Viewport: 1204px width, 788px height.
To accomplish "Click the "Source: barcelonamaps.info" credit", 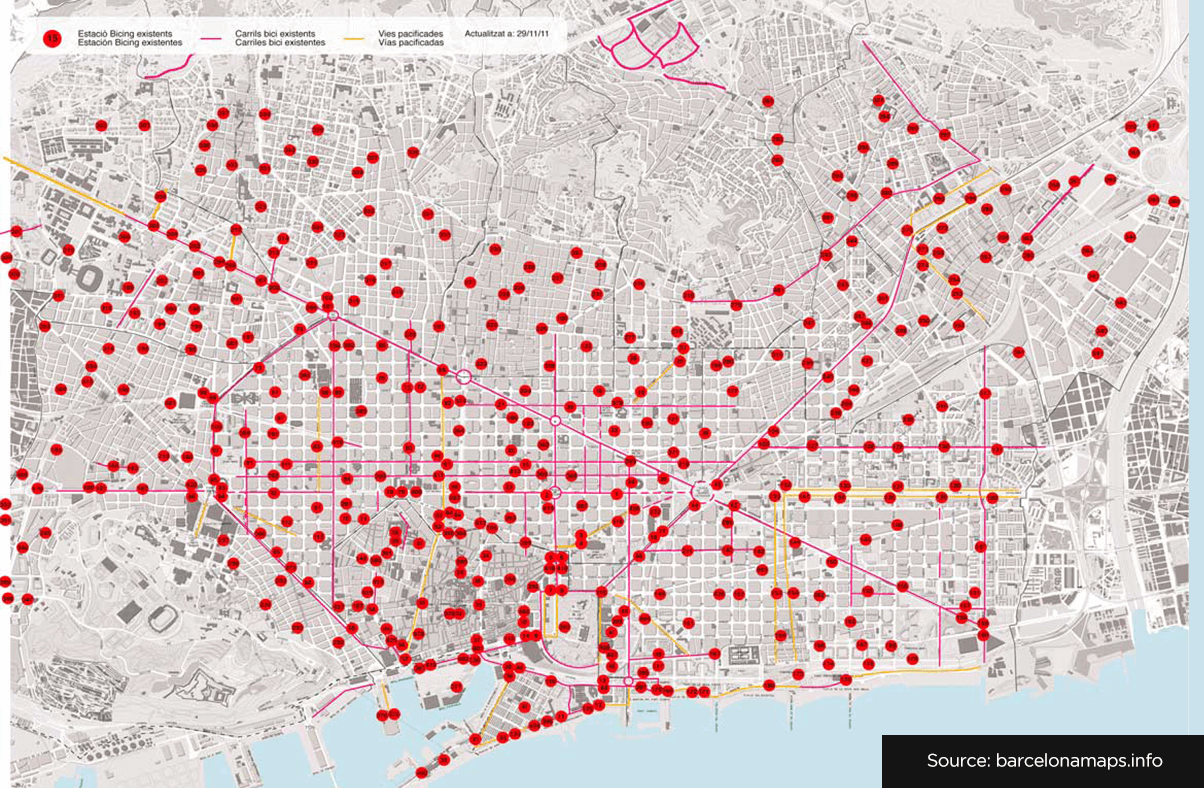I will pos(1044,761).
